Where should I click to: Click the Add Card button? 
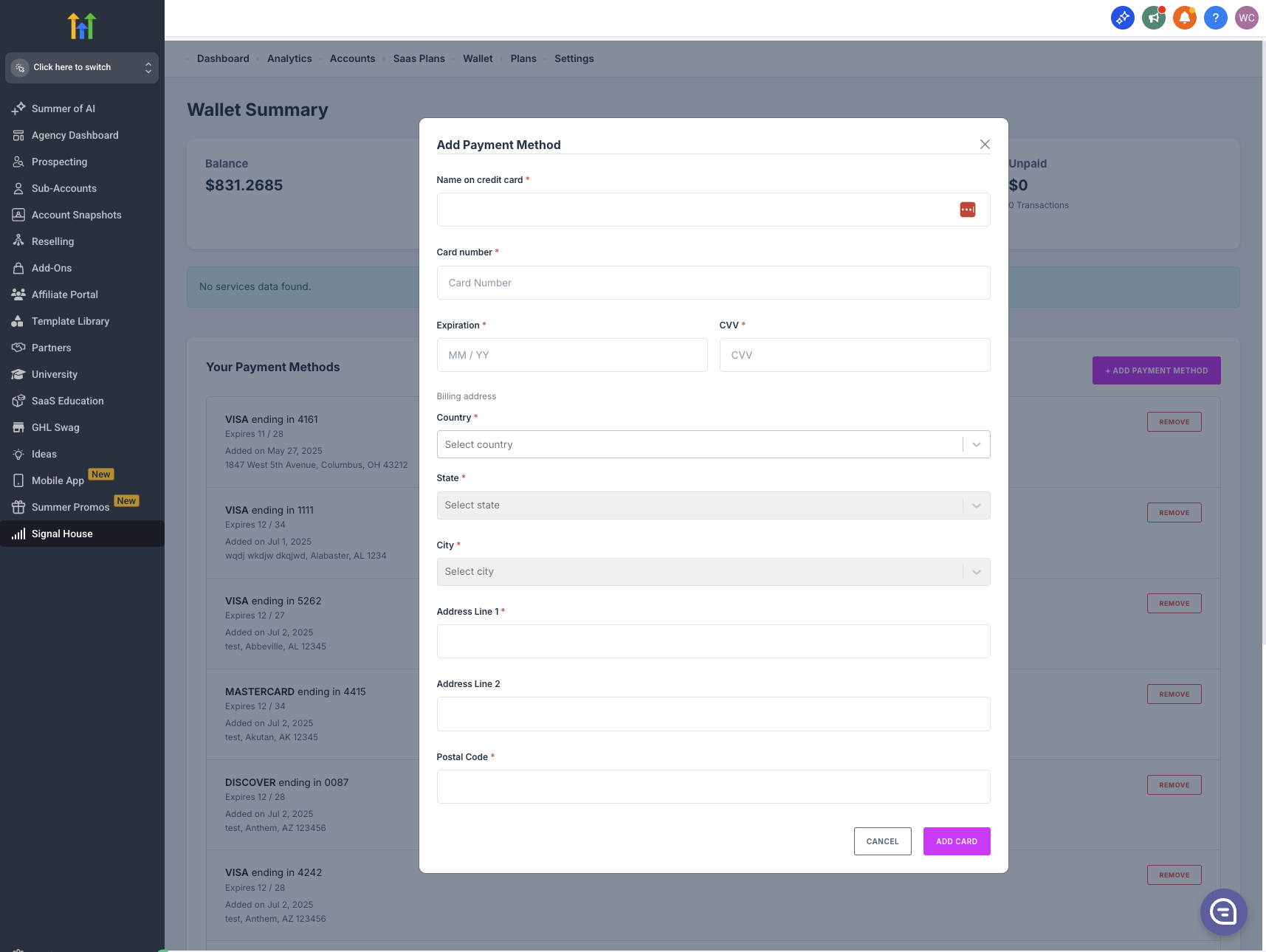[957, 841]
